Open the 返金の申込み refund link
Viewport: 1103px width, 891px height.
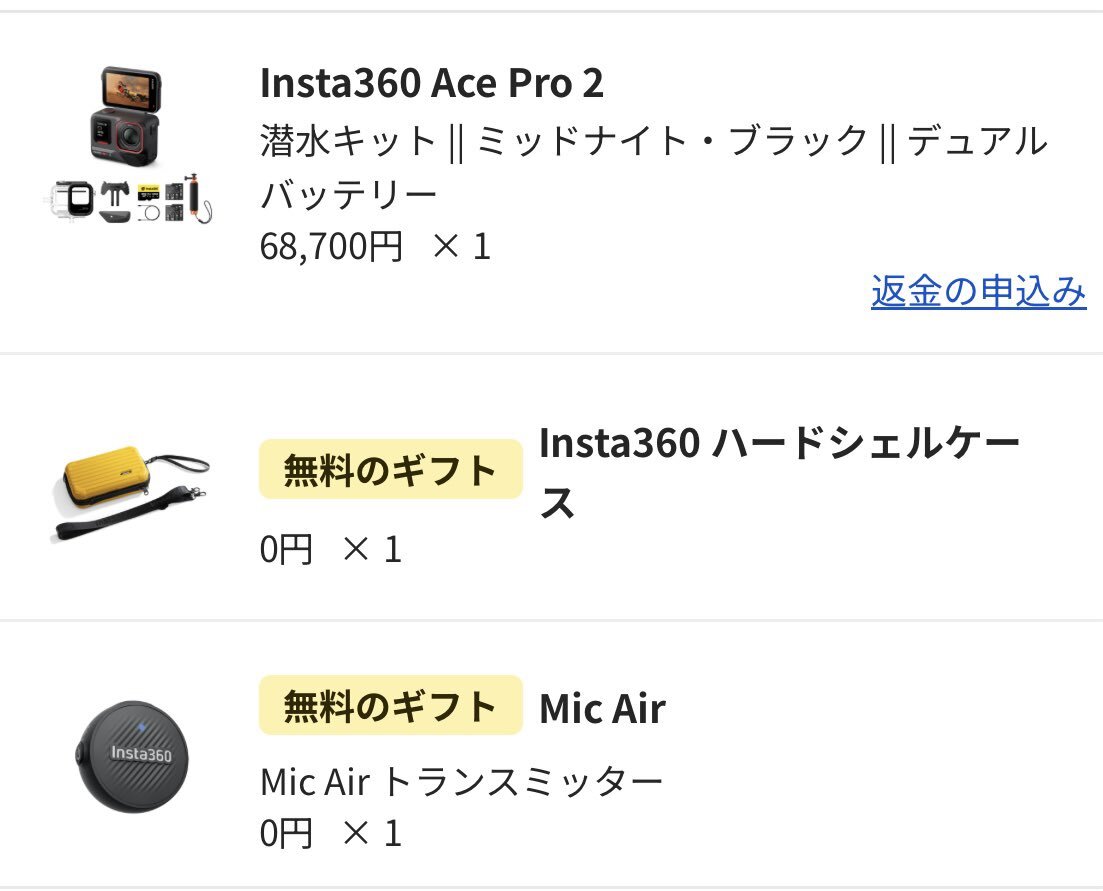click(x=978, y=291)
